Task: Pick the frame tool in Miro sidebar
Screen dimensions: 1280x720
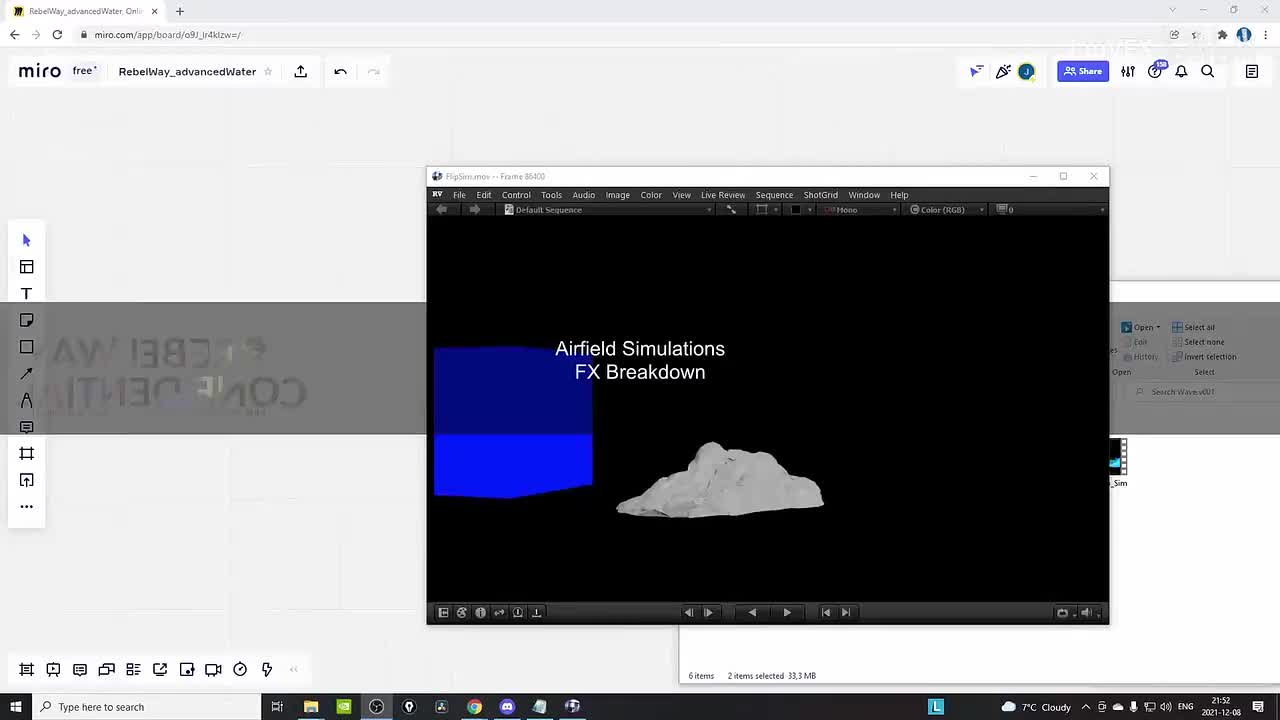Action: (x=27, y=454)
